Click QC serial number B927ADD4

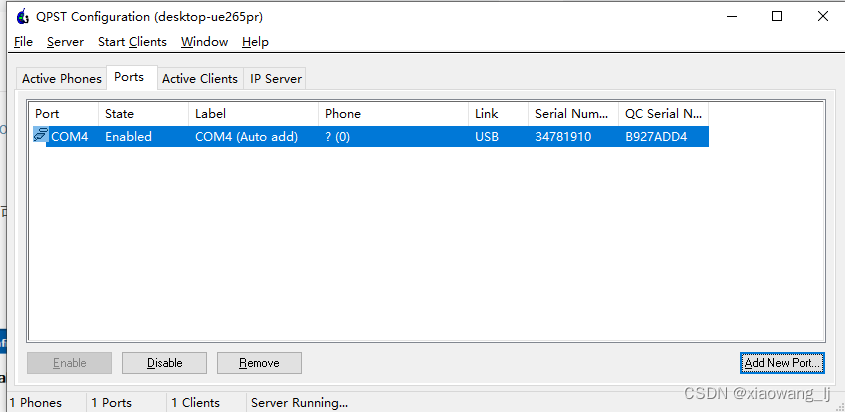click(x=656, y=137)
